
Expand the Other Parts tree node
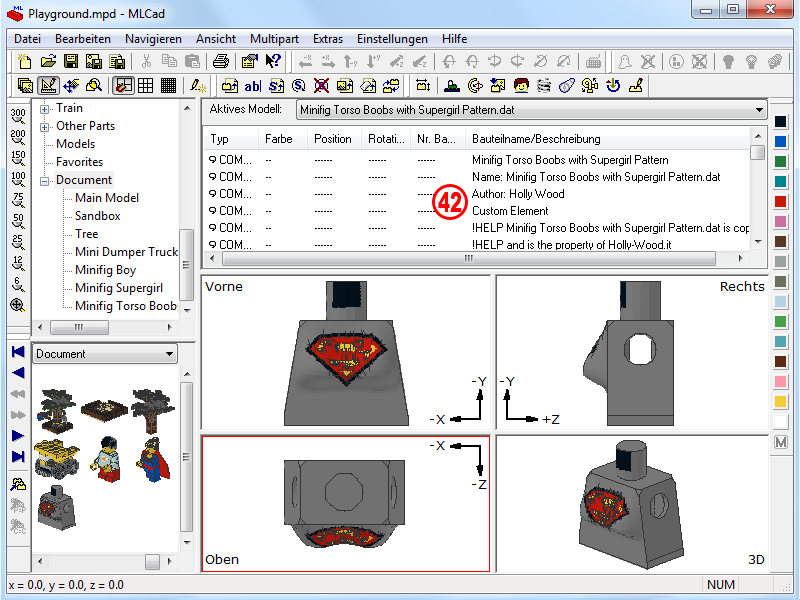click(45, 127)
